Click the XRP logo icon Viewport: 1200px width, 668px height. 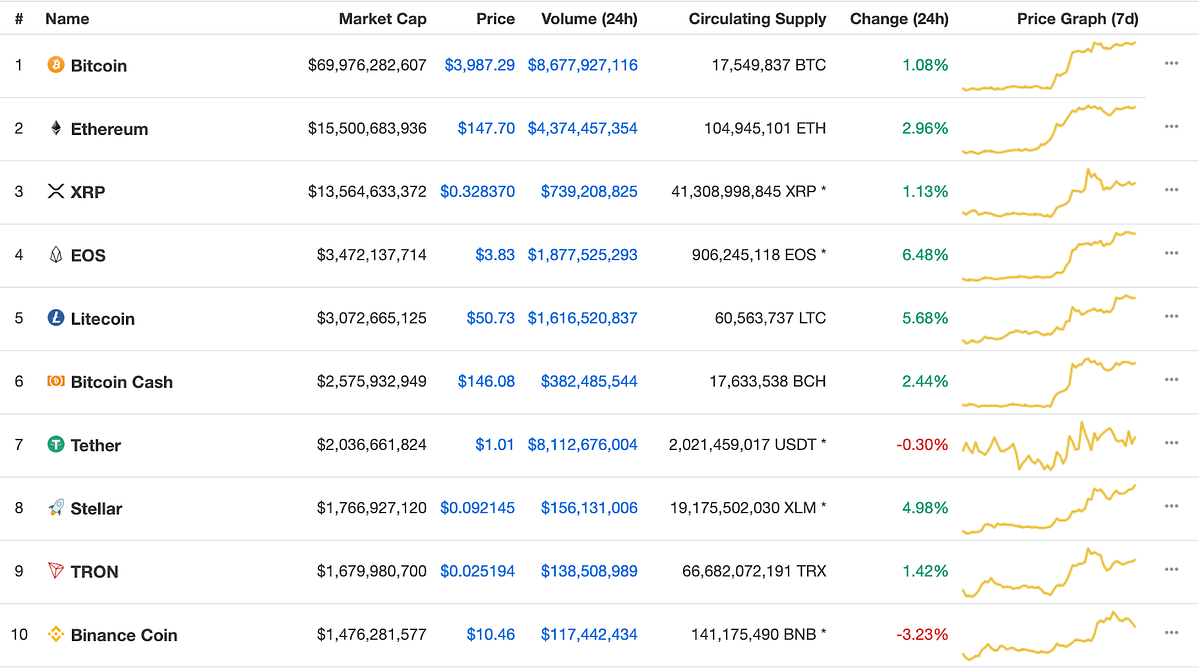coord(55,192)
